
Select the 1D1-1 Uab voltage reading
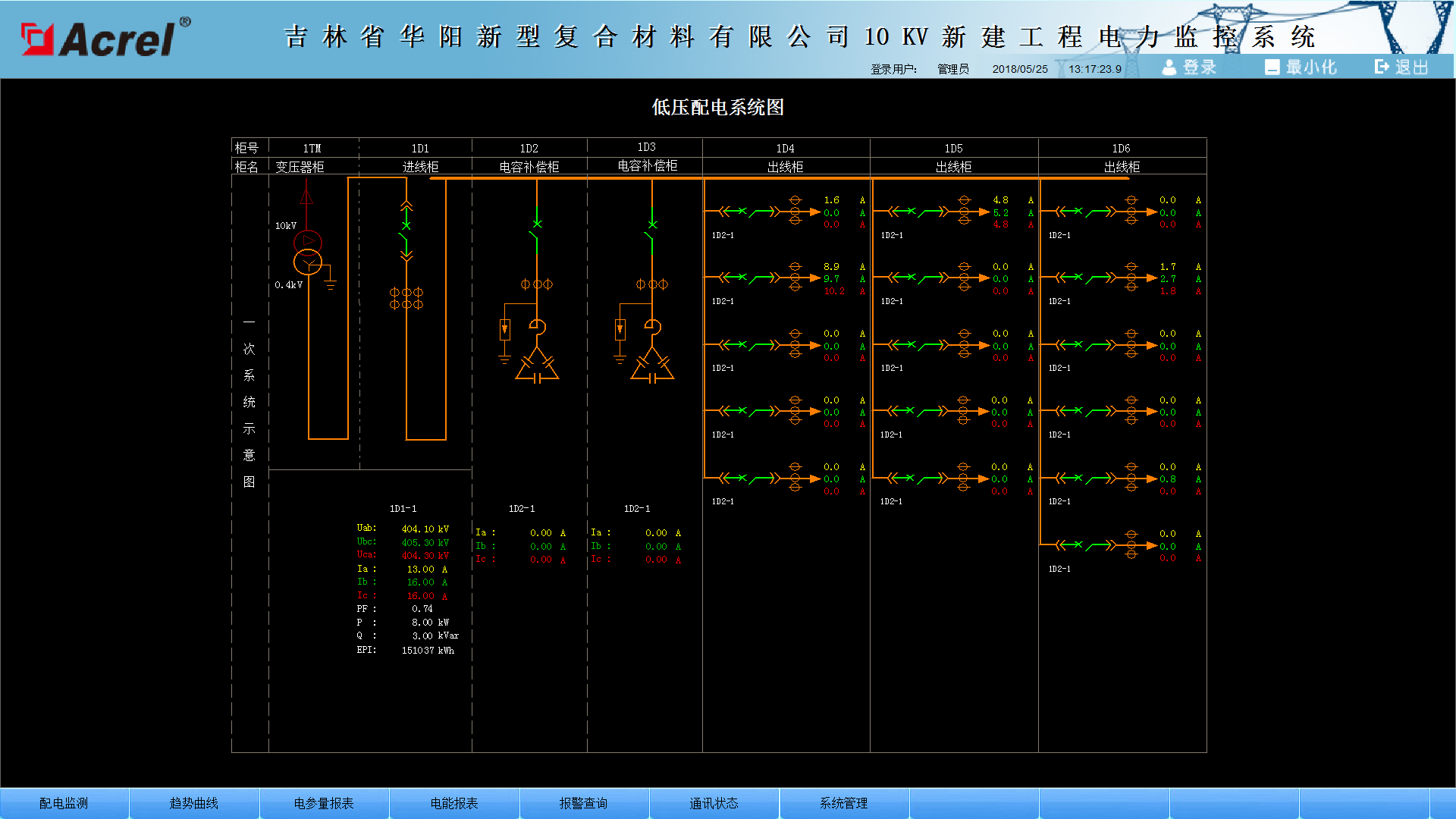[425, 529]
